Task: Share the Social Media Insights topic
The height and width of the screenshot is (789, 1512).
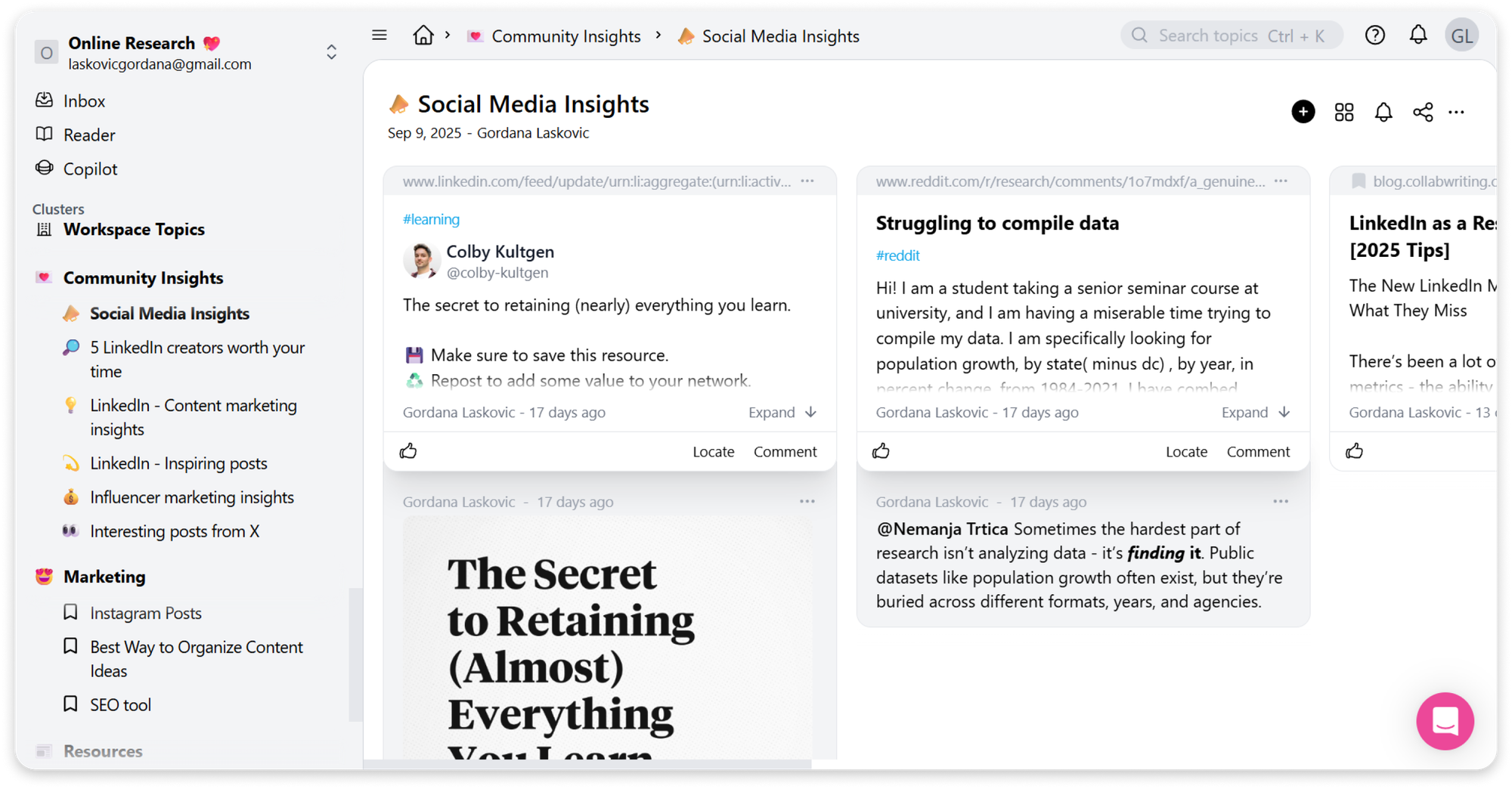Action: coord(1423,113)
